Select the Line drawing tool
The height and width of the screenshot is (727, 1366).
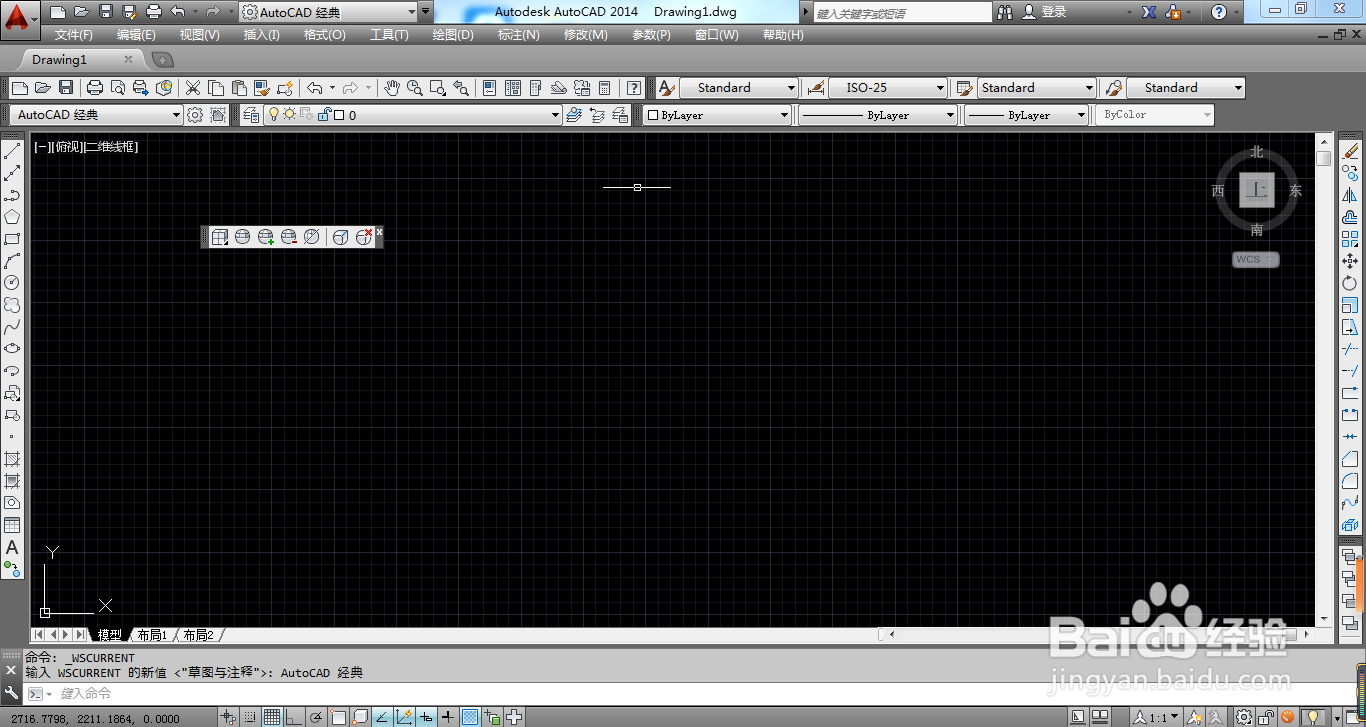point(12,151)
